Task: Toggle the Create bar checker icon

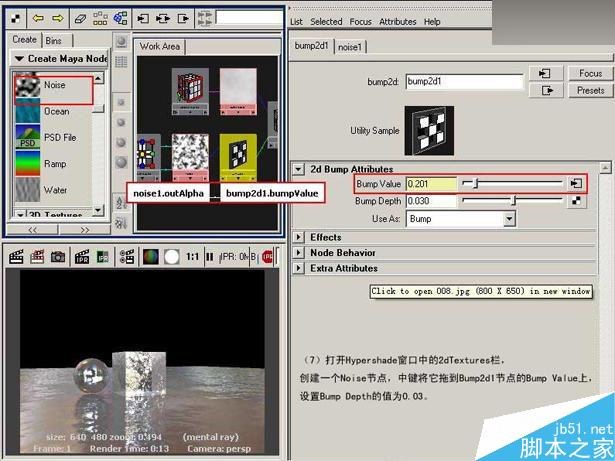Action: point(16,18)
